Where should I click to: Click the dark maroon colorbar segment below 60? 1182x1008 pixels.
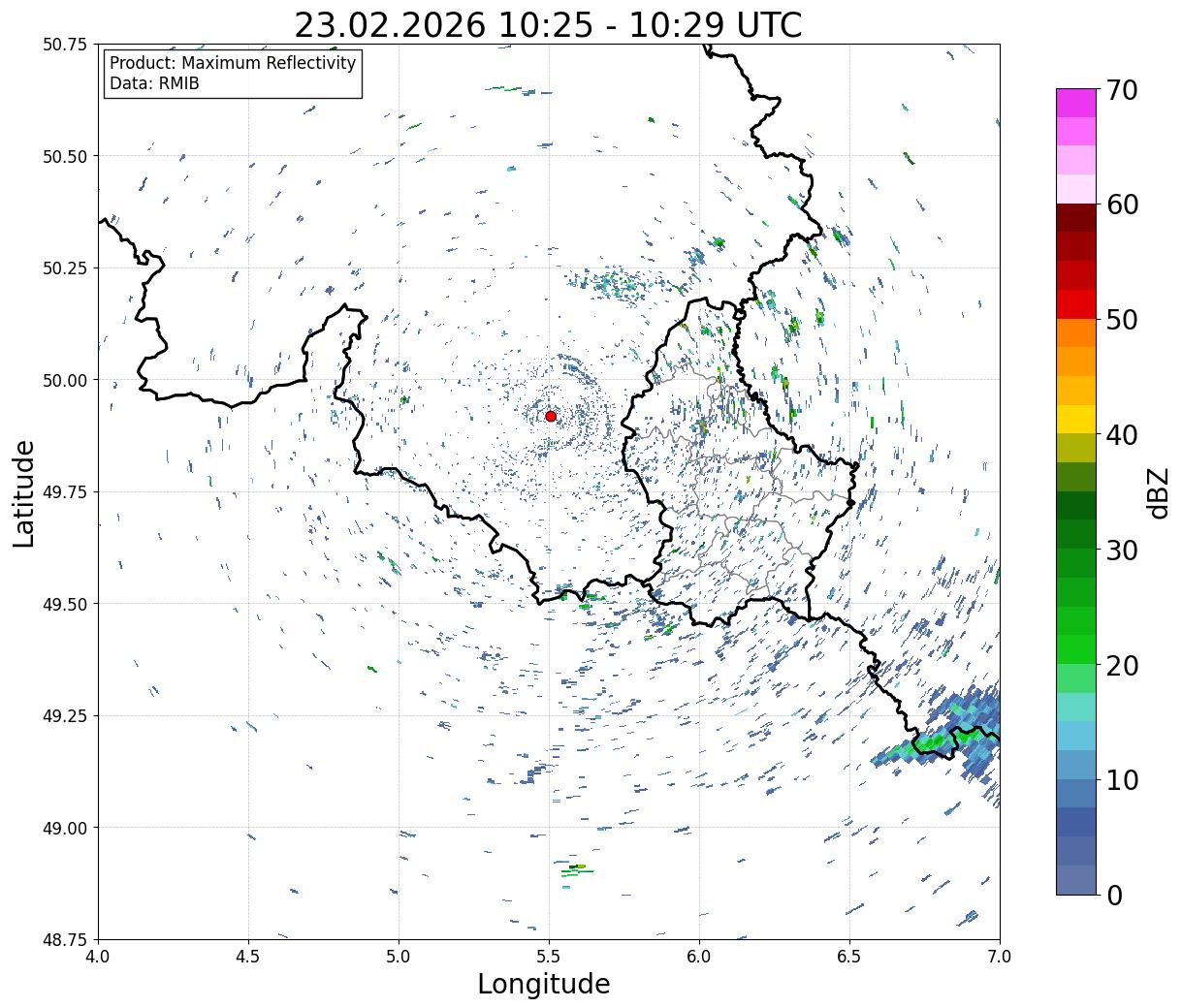click(x=1076, y=218)
